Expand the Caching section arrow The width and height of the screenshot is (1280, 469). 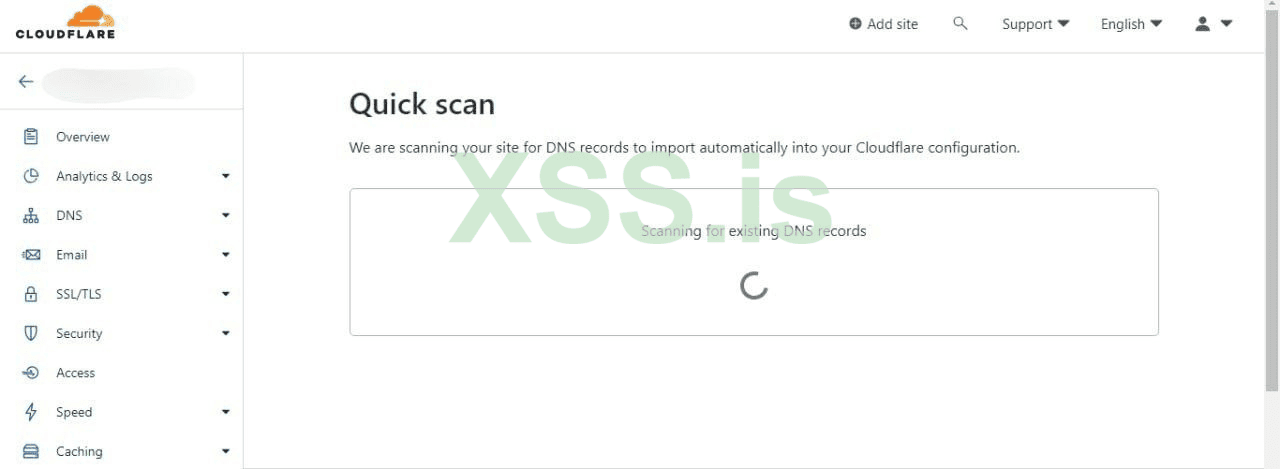[225, 451]
